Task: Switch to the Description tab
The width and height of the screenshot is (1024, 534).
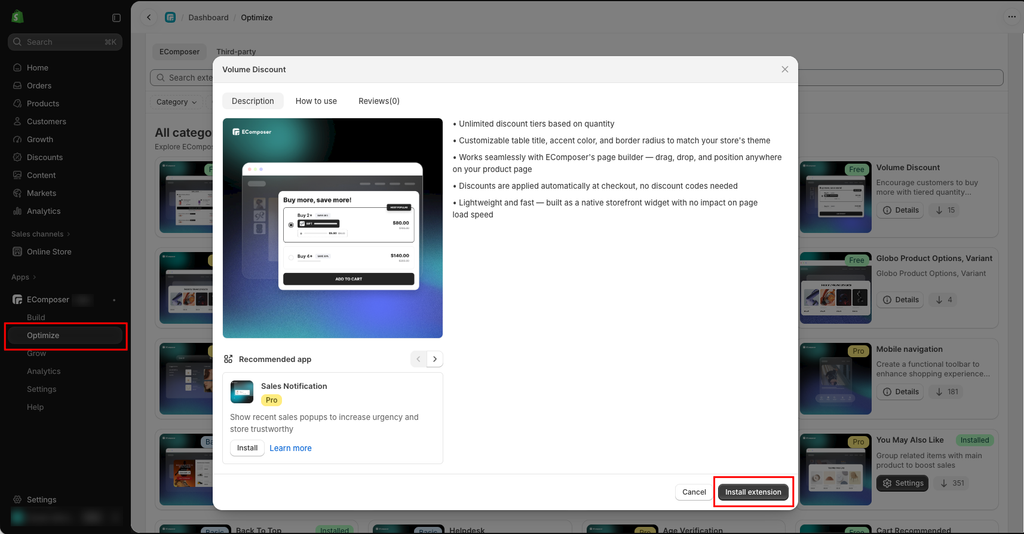Action: tap(253, 101)
